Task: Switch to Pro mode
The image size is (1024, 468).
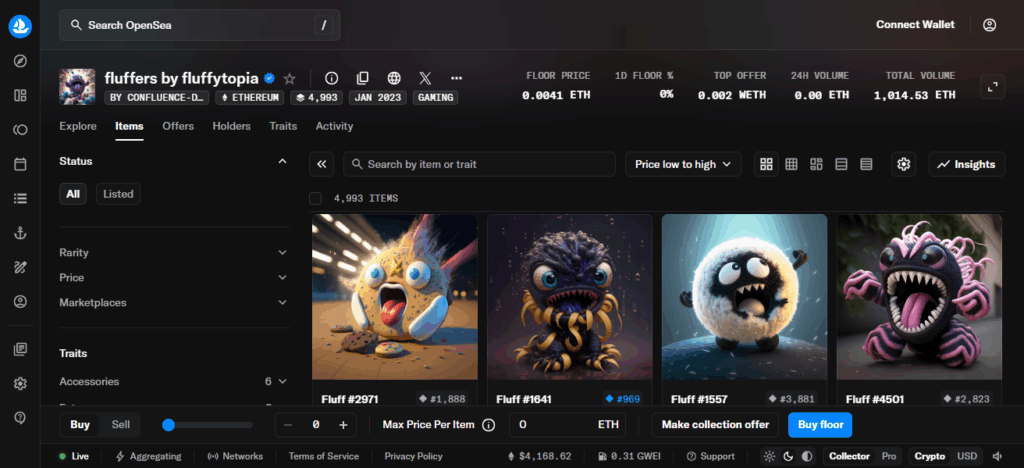Action: pos(889,456)
